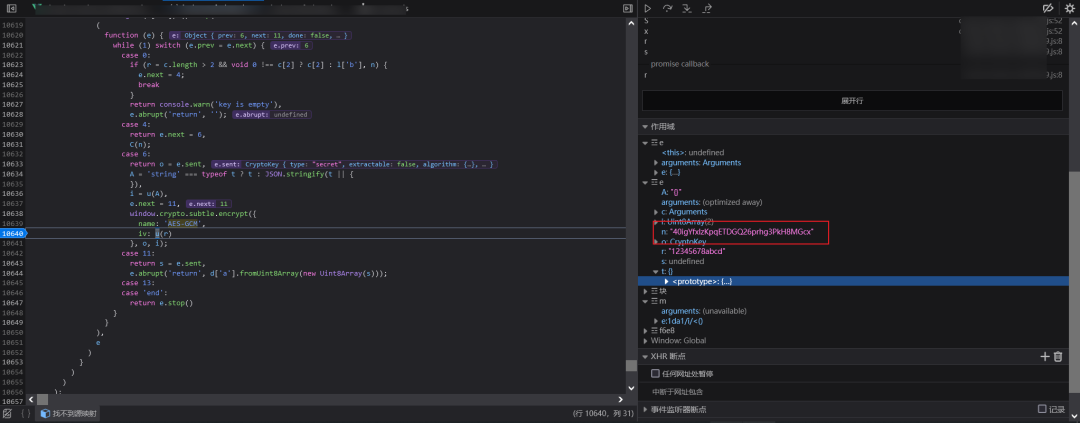This screenshot has height=423, width=1080.
Task: Click the Step over debugger icon
Action: point(668,8)
